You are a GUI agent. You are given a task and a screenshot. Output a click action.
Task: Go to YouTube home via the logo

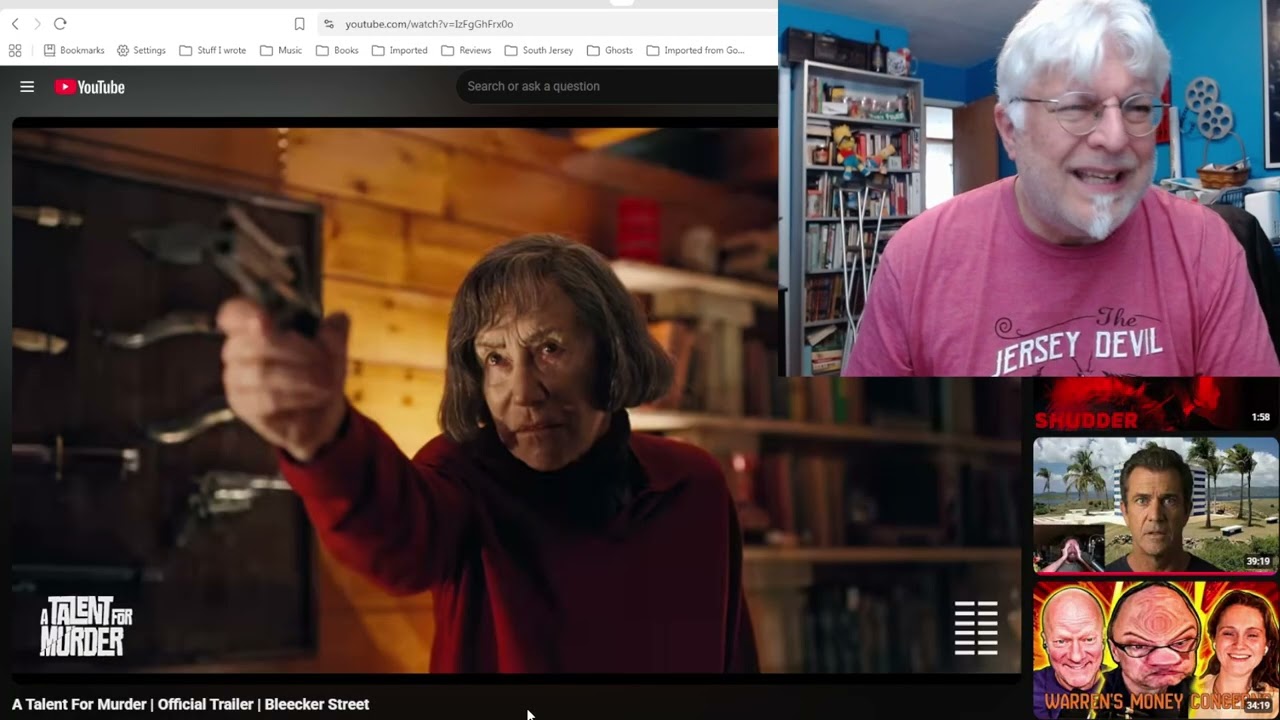coord(90,87)
